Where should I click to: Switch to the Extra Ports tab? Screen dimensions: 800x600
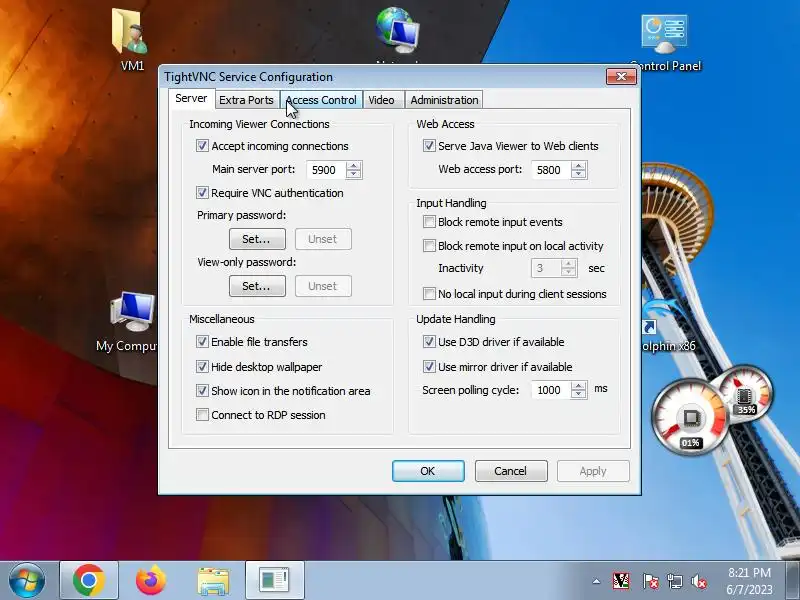click(246, 100)
